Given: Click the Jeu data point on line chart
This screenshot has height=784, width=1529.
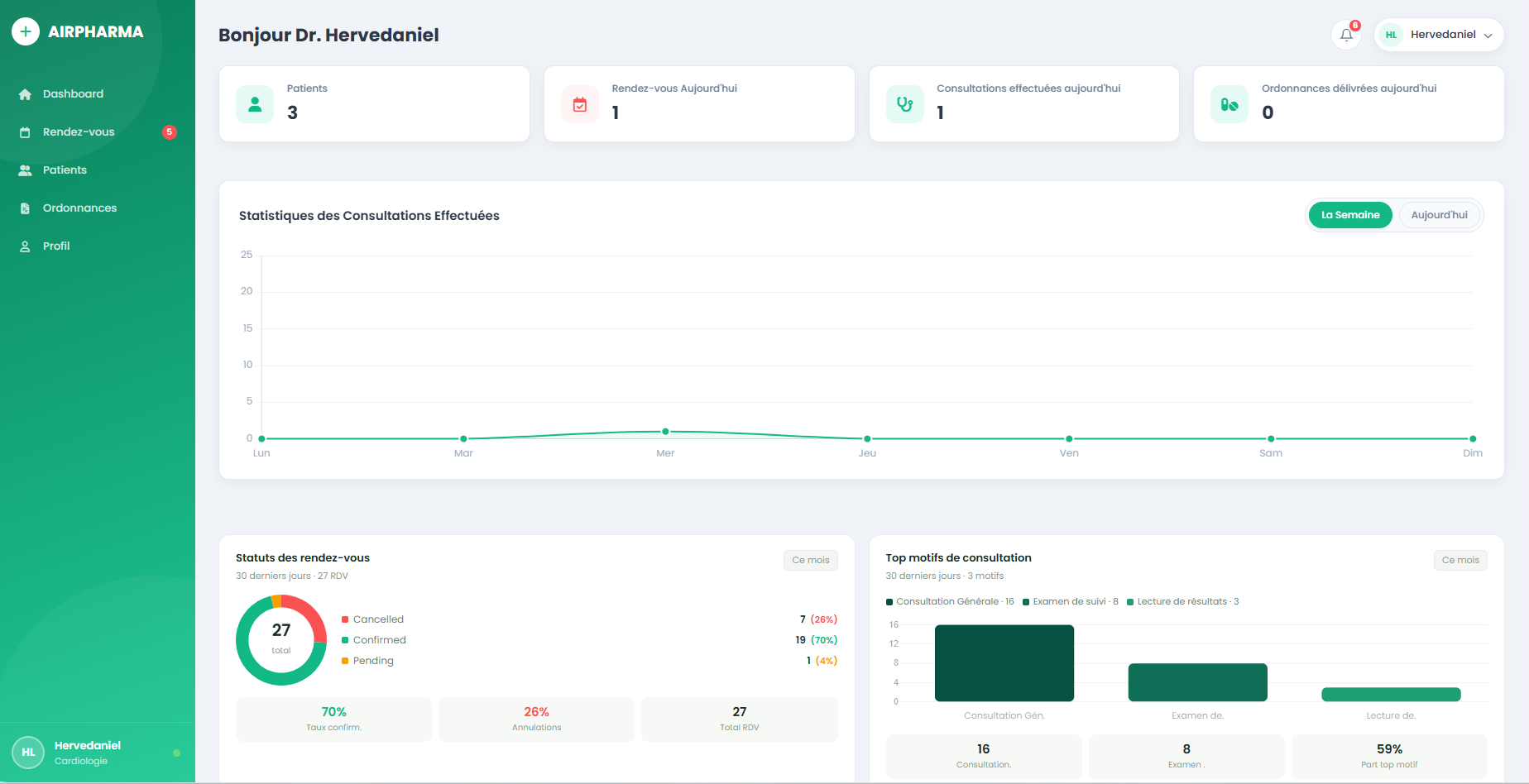Looking at the screenshot, I should tap(867, 438).
